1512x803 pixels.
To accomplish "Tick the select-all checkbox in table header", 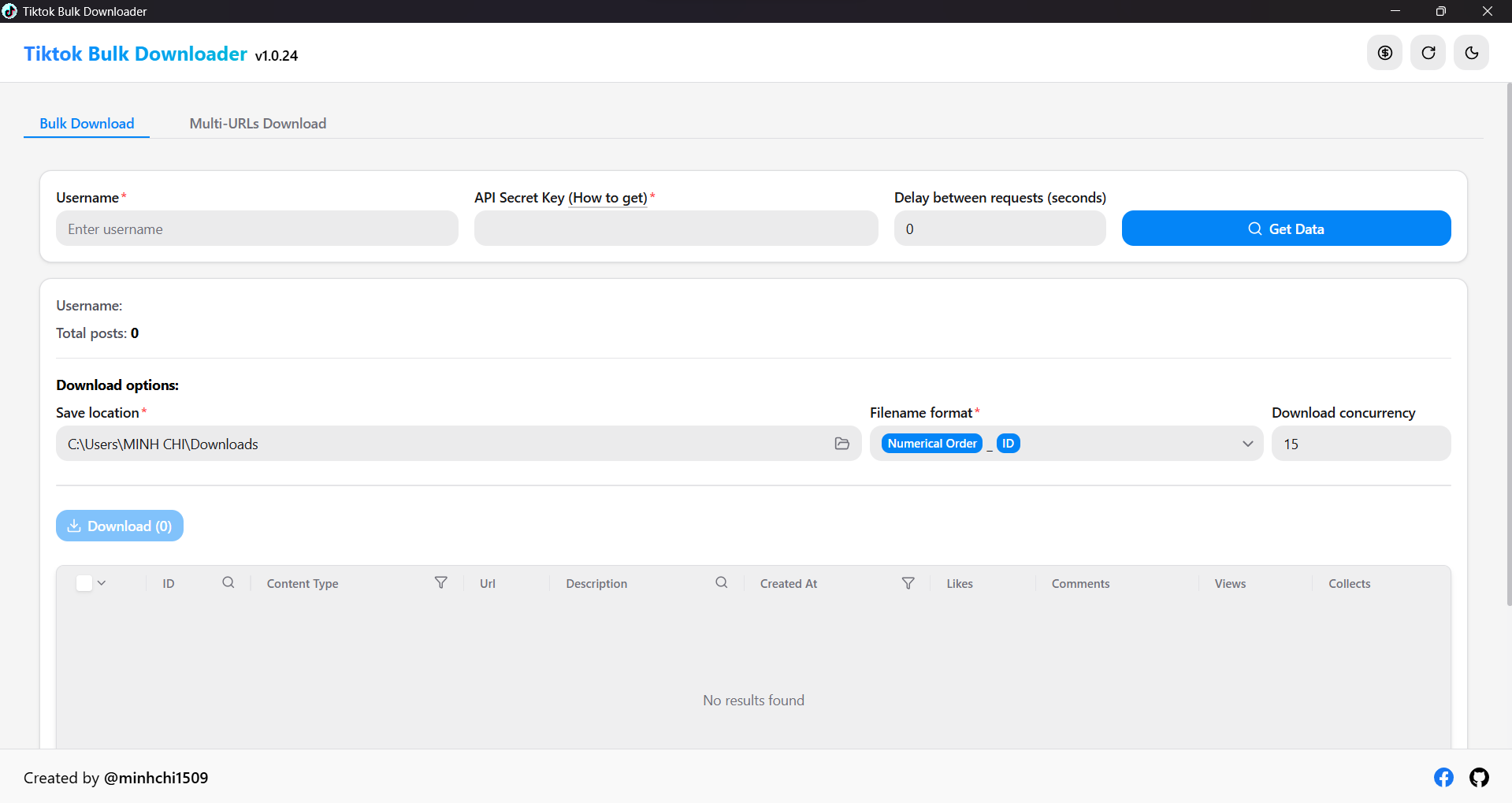I will click(84, 583).
